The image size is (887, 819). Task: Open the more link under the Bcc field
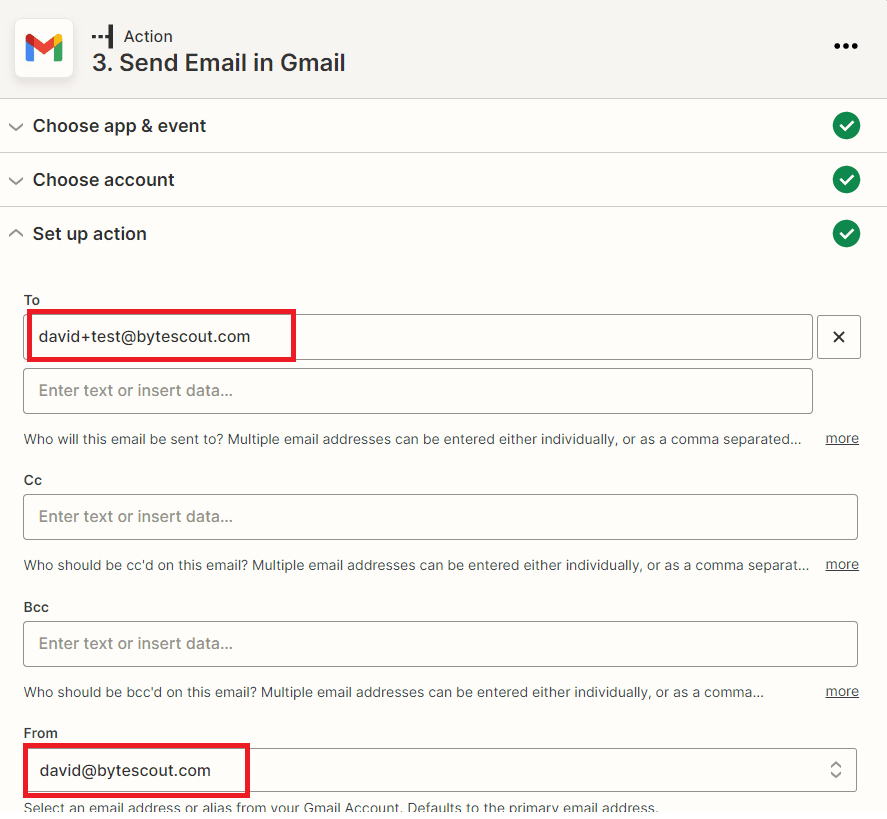[841, 691]
